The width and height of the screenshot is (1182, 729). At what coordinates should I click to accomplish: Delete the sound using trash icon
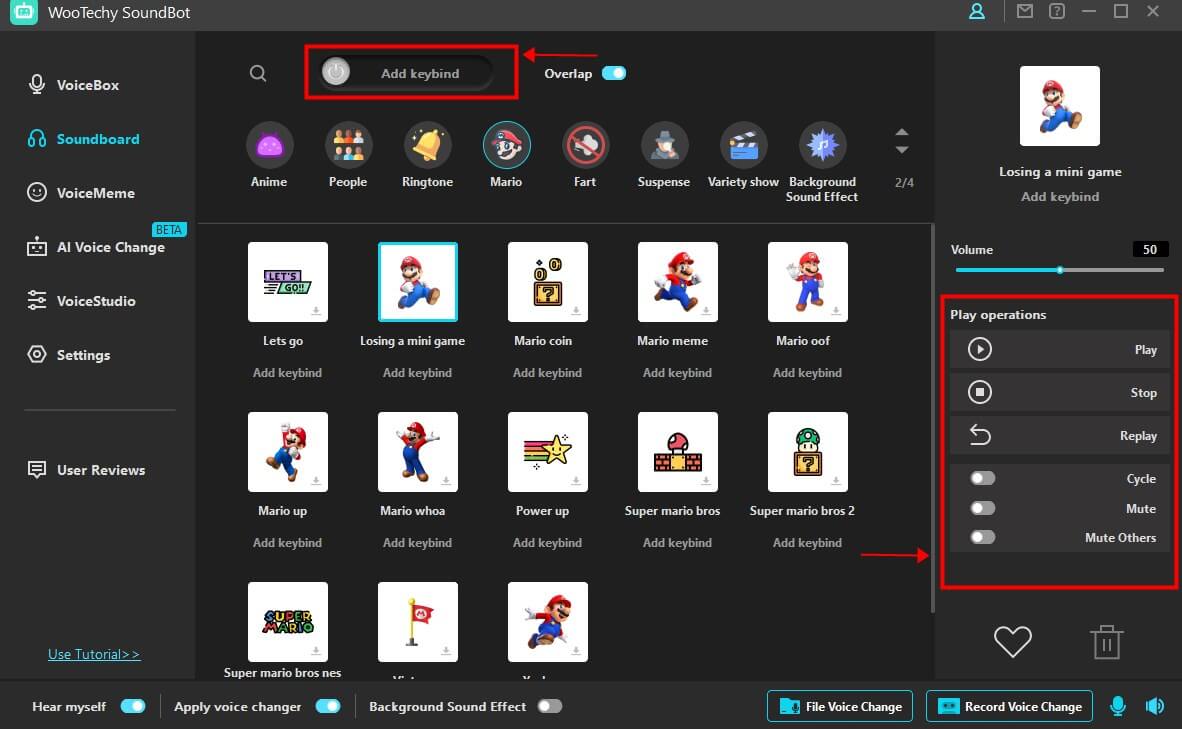(1106, 642)
